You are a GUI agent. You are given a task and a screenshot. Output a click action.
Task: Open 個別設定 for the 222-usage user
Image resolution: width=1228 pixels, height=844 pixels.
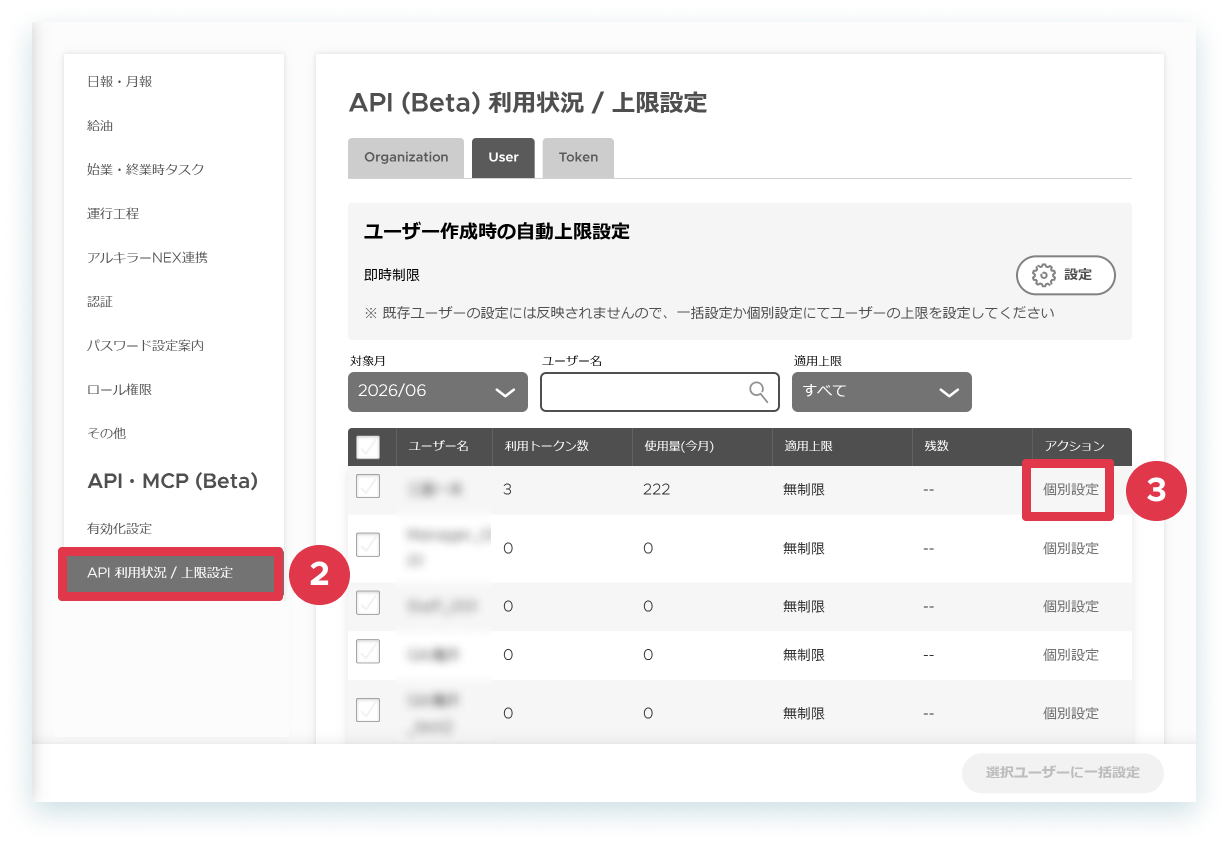(1071, 490)
